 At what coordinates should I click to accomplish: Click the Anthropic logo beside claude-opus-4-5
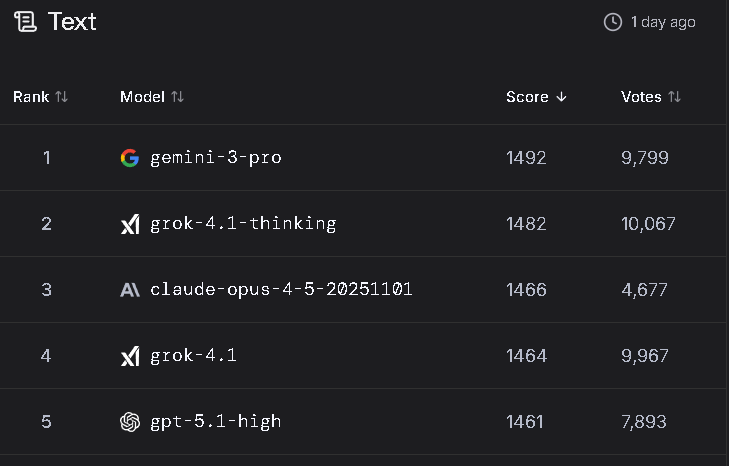130,290
